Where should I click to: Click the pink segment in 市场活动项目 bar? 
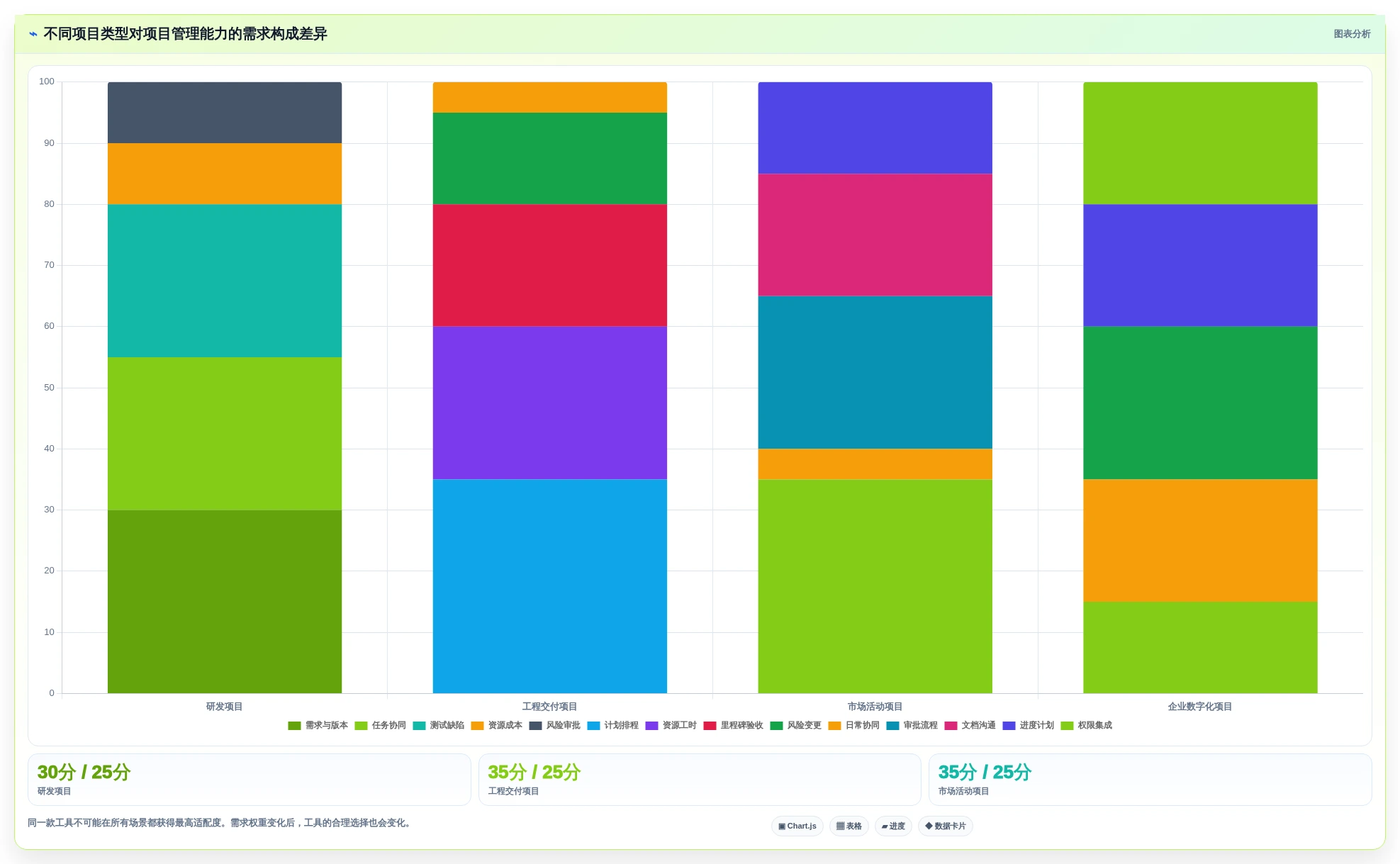click(875, 235)
